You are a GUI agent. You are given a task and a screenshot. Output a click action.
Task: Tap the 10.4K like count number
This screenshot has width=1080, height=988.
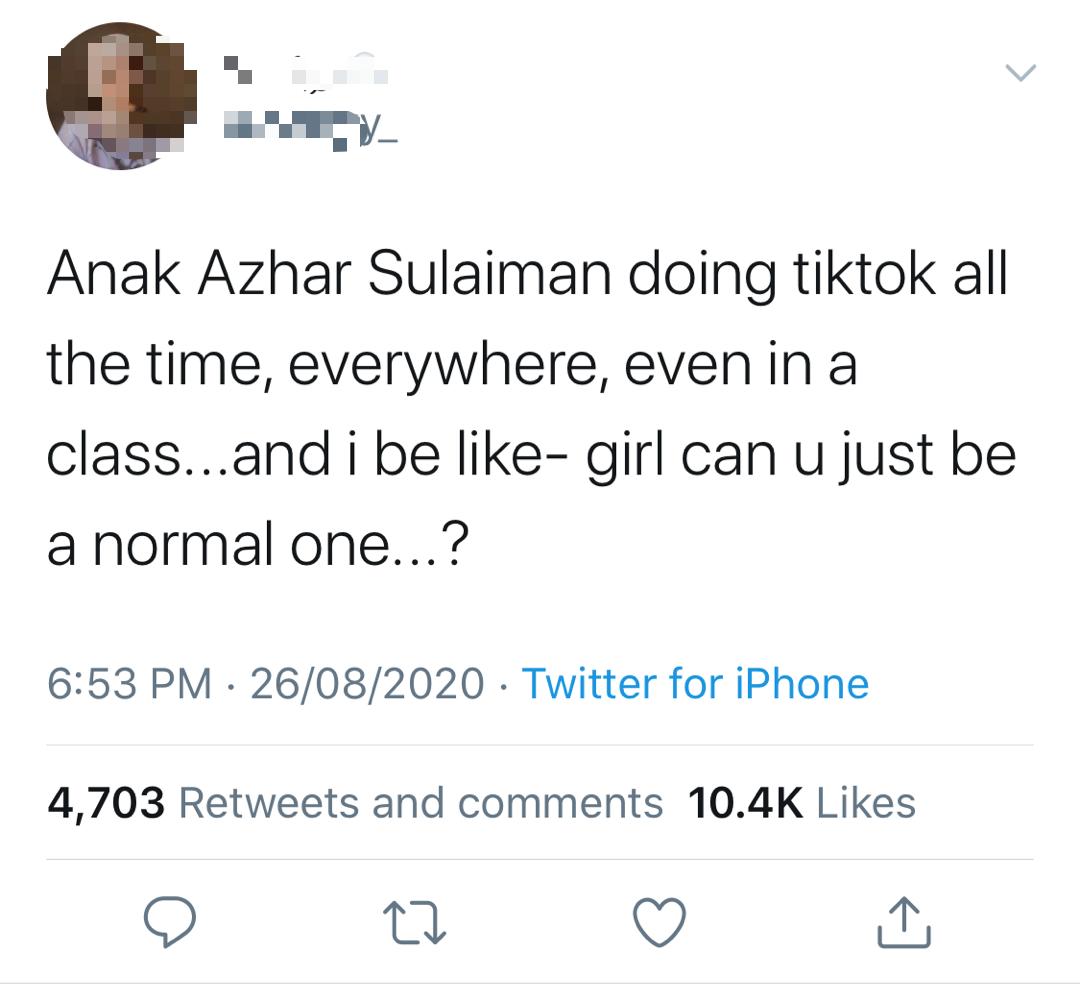point(746,803)
